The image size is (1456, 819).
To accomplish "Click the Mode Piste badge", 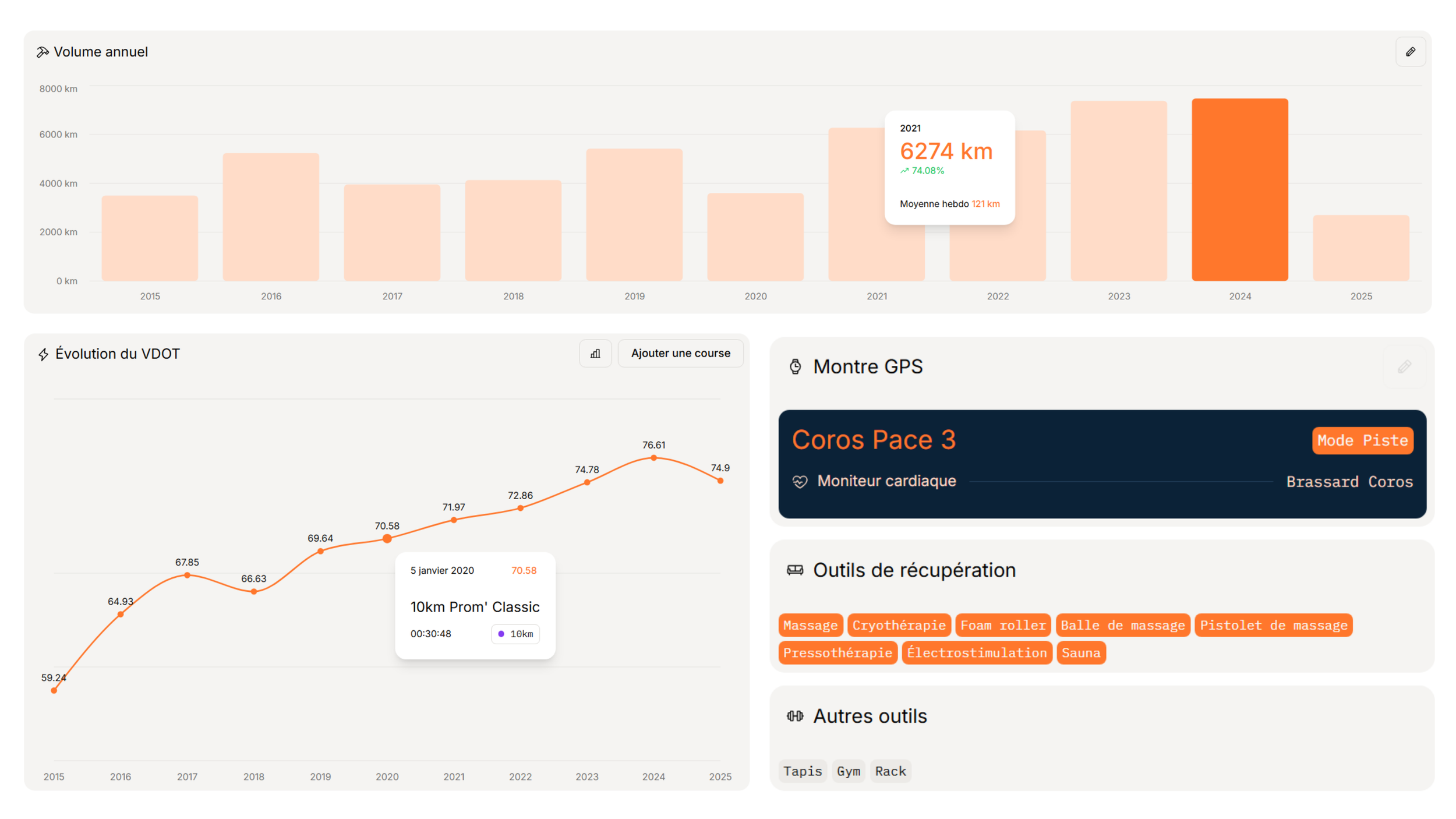I will pos(1362,440).
